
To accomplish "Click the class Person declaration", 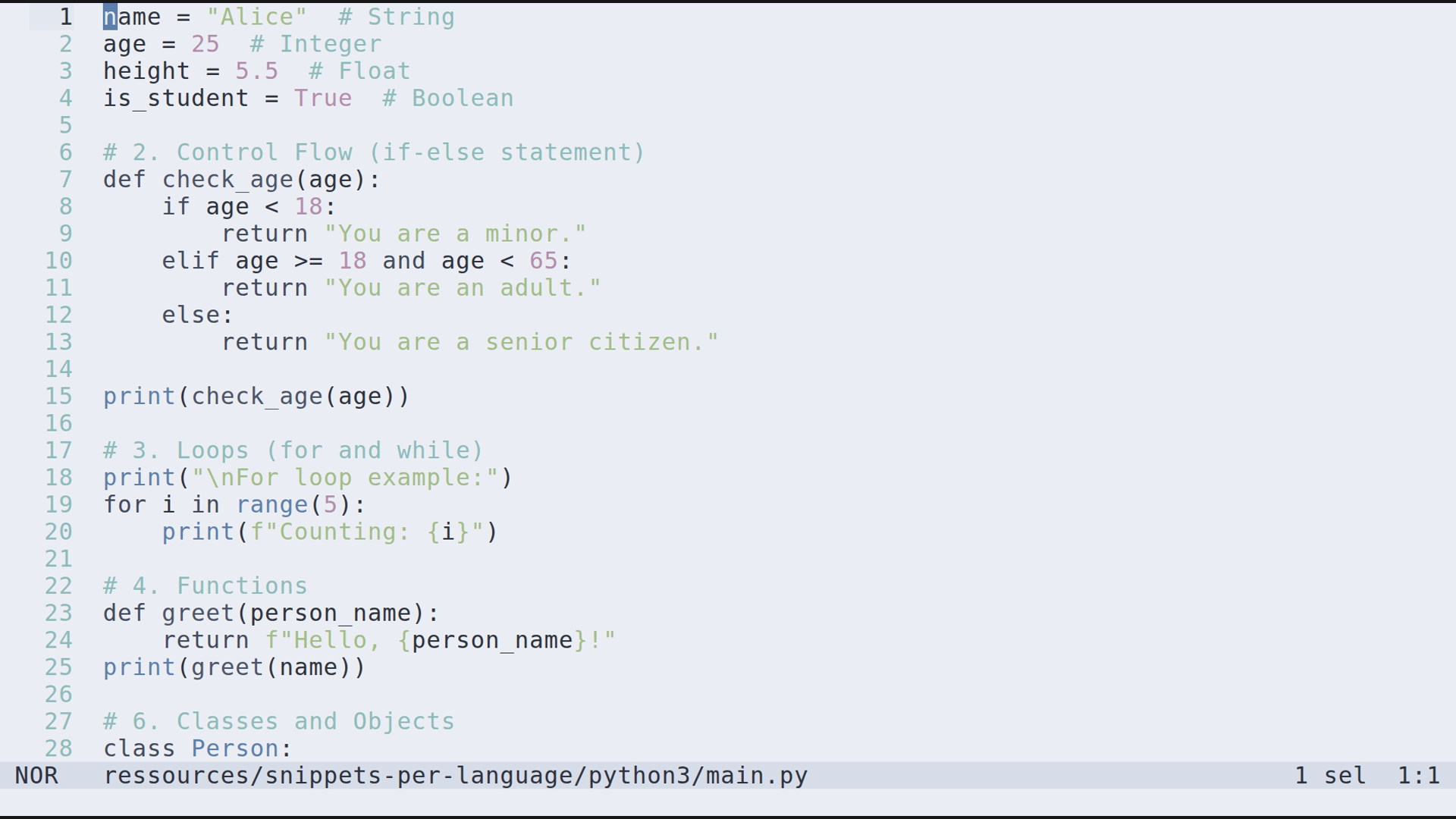I will (x=197, y=748).
